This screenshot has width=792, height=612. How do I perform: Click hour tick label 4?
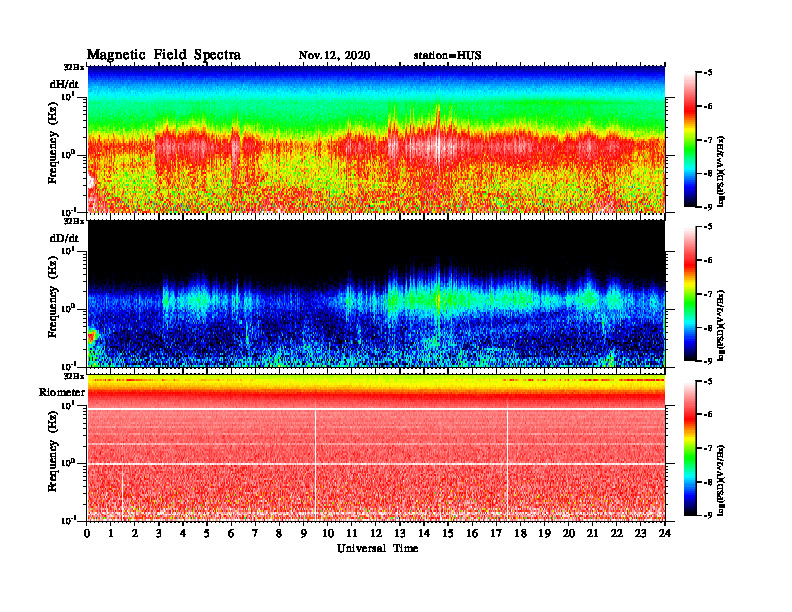pos(183,533)
